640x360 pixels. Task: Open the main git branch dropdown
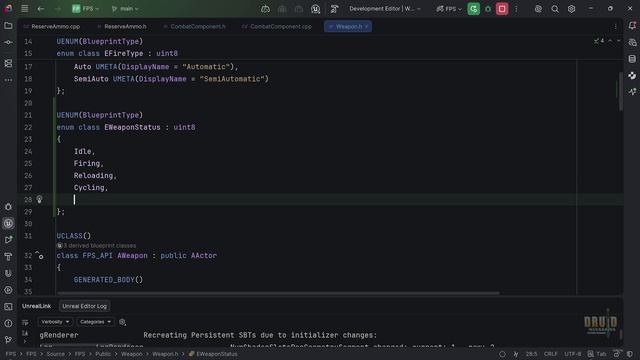coord(125,9)
